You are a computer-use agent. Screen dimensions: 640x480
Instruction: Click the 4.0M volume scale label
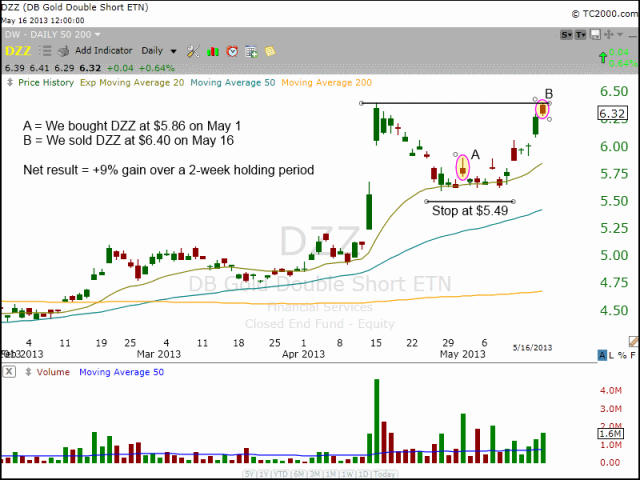(x=611, y=391)
